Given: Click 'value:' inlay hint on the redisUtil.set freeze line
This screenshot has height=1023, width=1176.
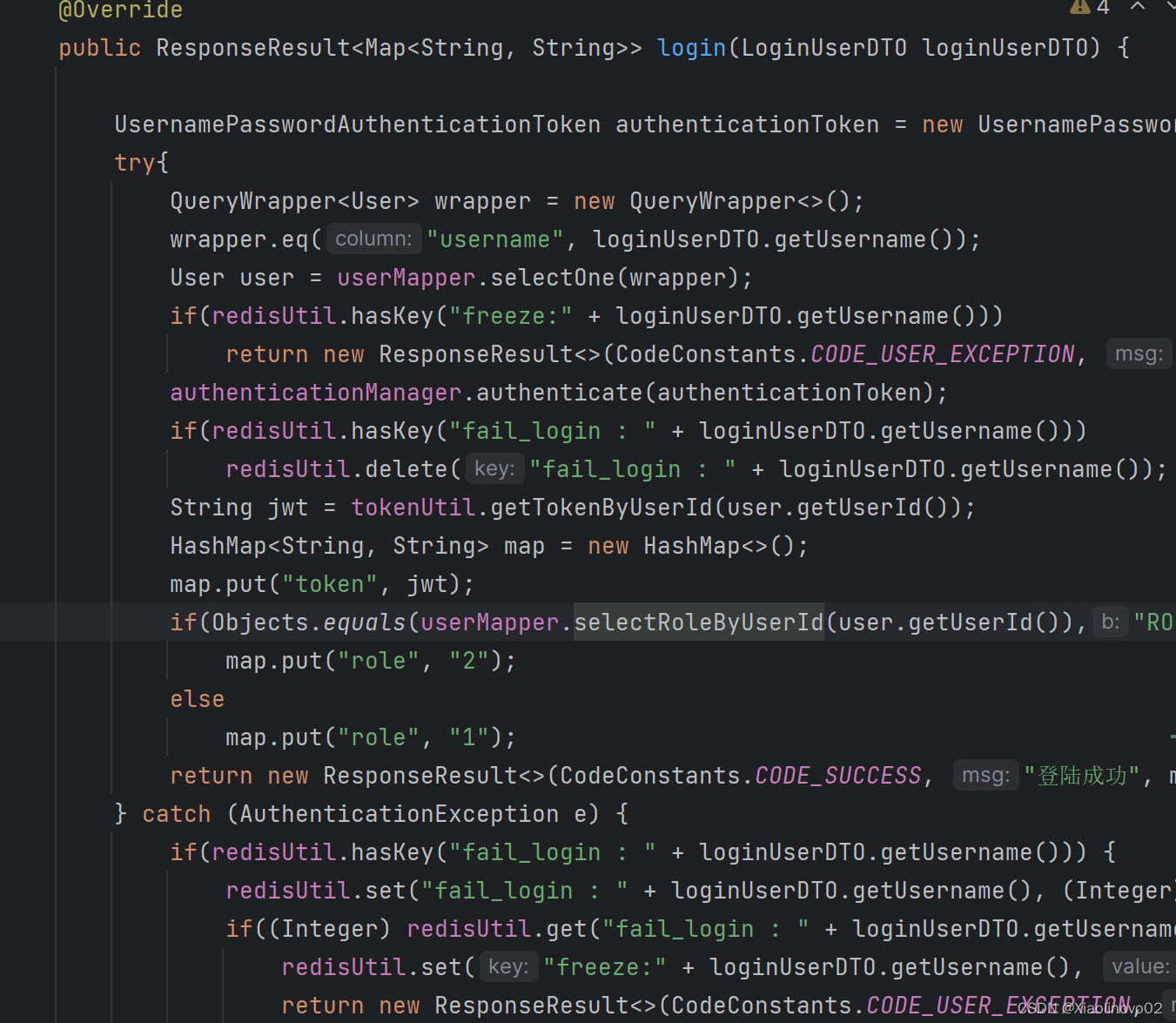Looking at the screenshot, I should (x=1140, y=966).
